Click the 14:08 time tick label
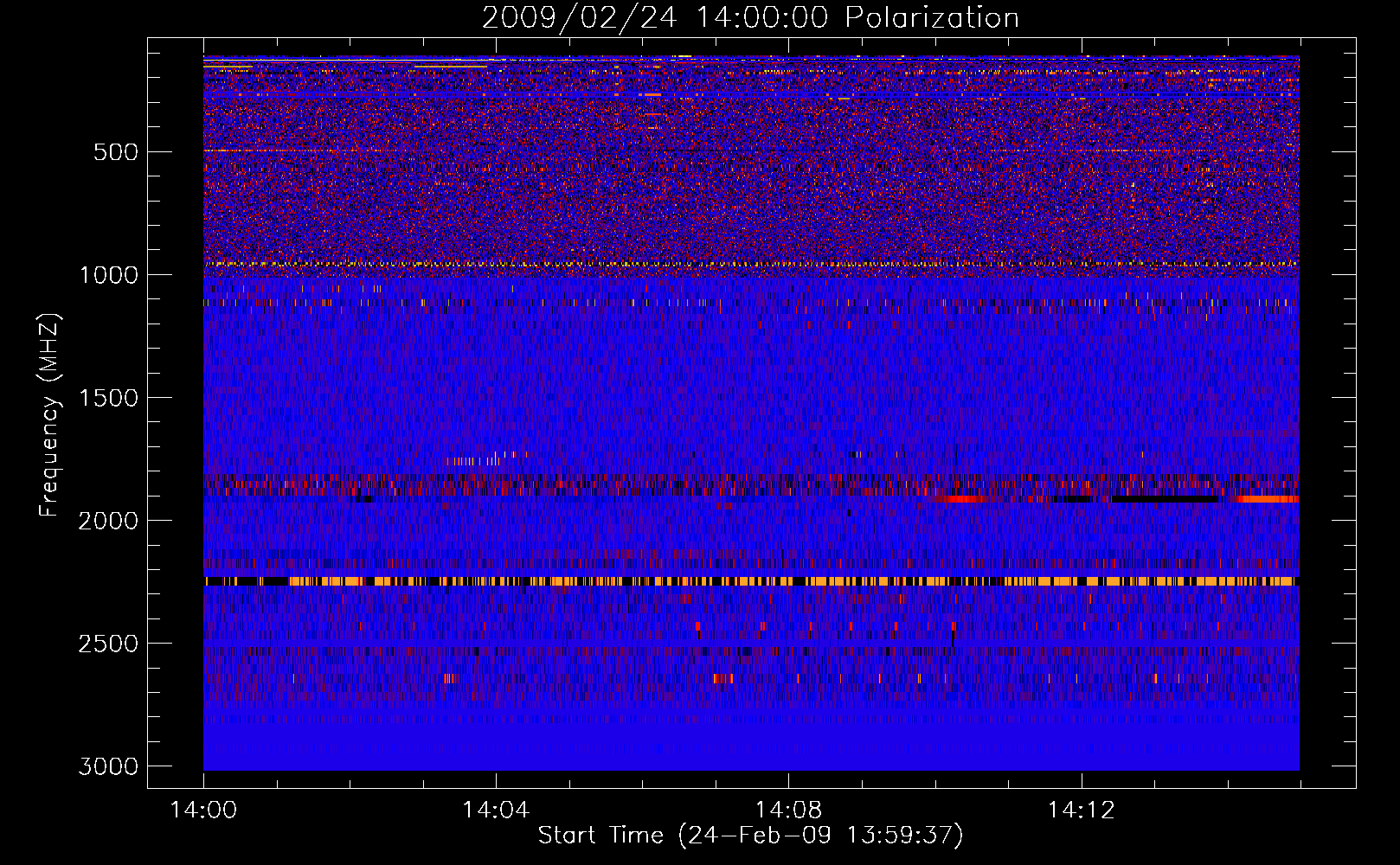The image size is (1400, 865). 788,811
